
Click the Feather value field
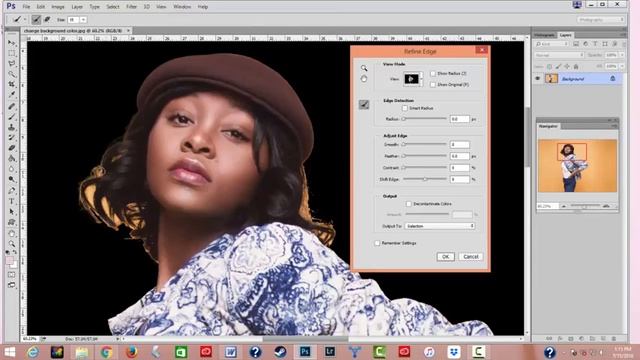[x=460, y=156]
